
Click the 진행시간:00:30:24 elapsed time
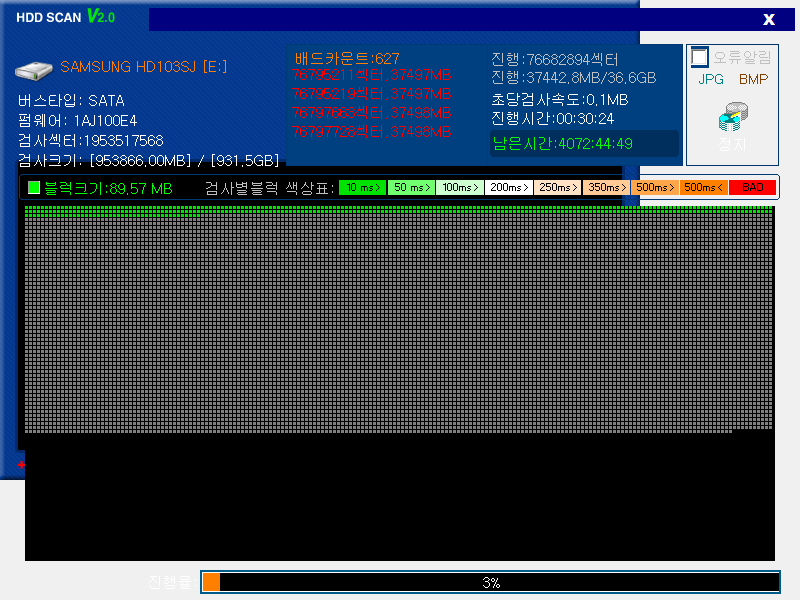(553, 119)
